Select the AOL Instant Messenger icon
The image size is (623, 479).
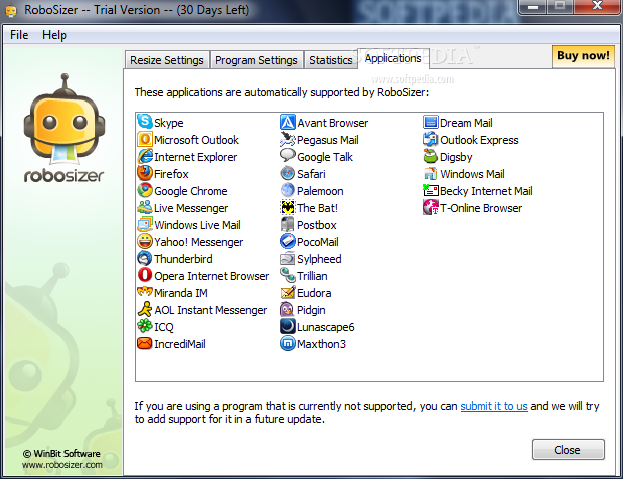pos(145,309)
